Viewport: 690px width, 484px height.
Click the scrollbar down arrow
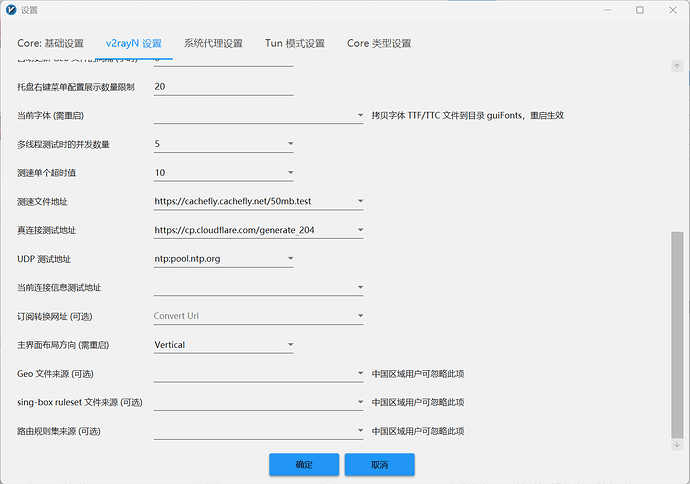pos(677,445)
